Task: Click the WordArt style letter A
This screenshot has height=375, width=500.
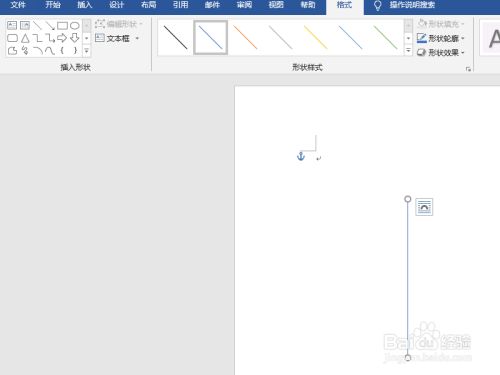Action: (x=494, y=38)
